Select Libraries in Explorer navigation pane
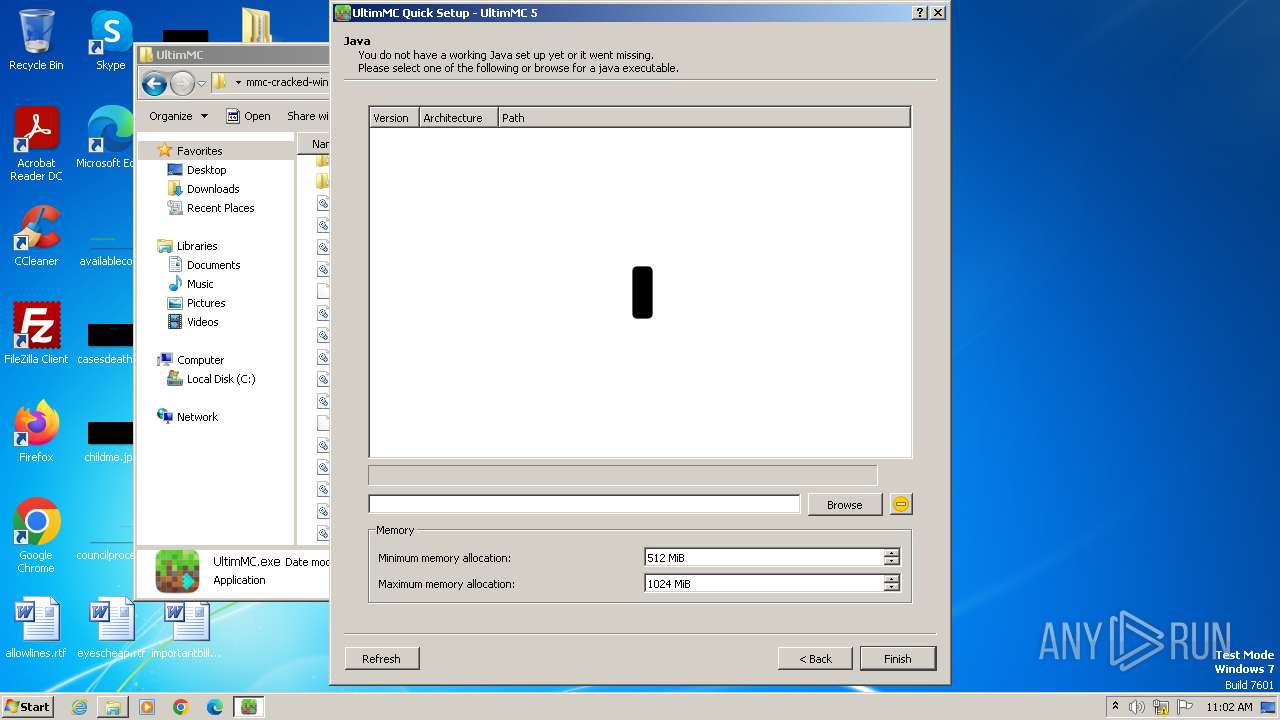 click(x=197, y=246)
